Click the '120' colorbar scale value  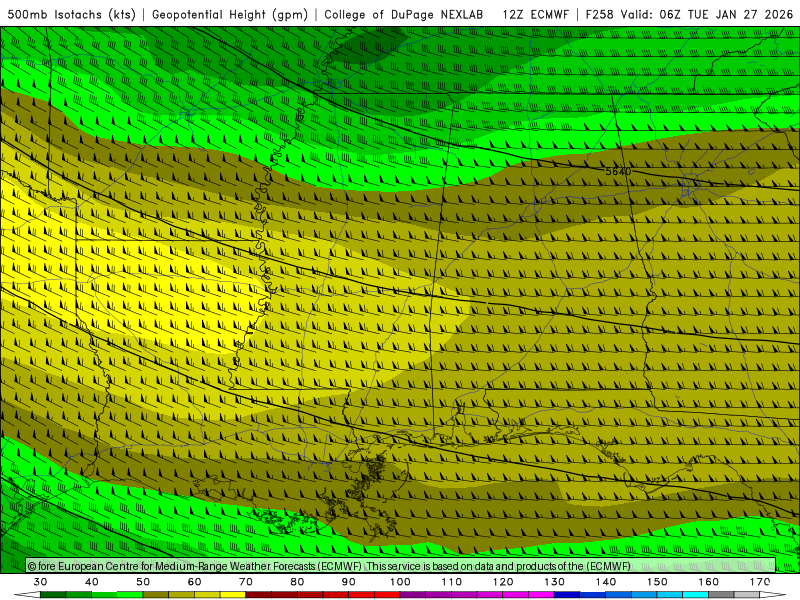tap(503, 582)
